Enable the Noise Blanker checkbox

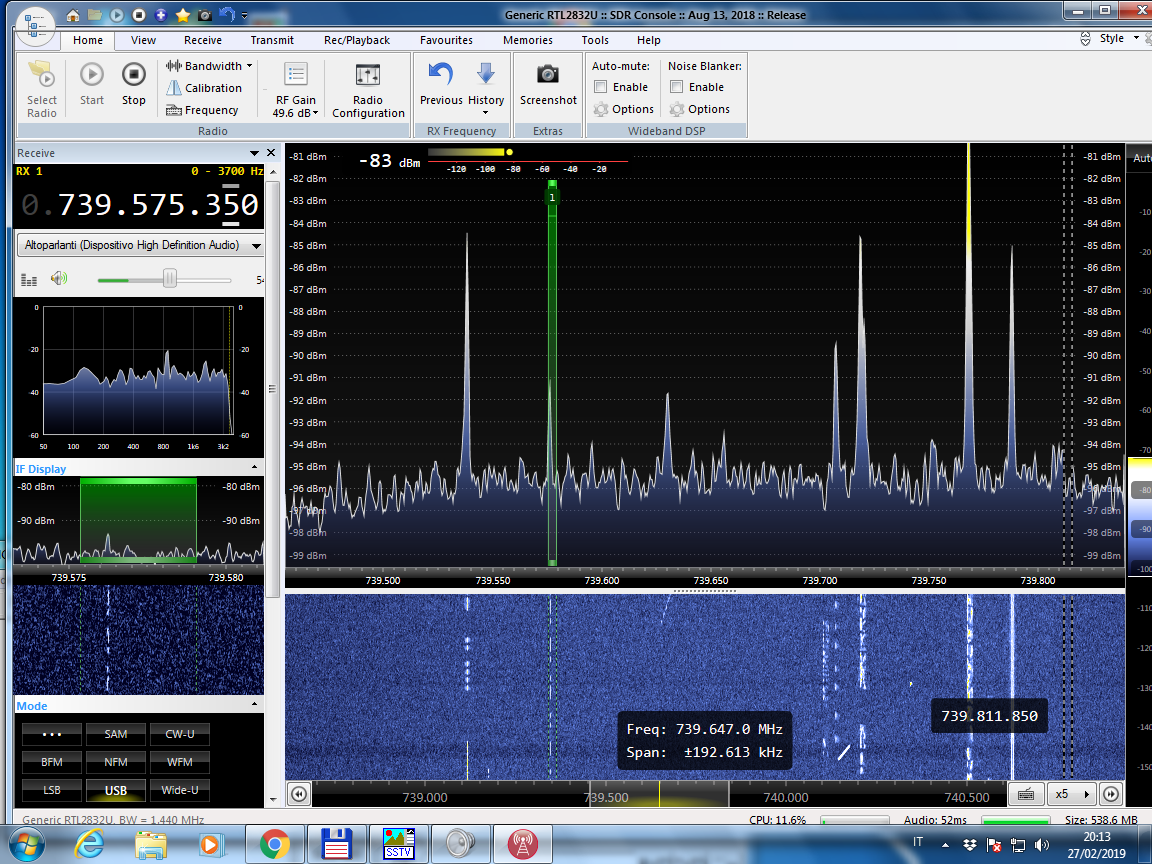[677, 87]
